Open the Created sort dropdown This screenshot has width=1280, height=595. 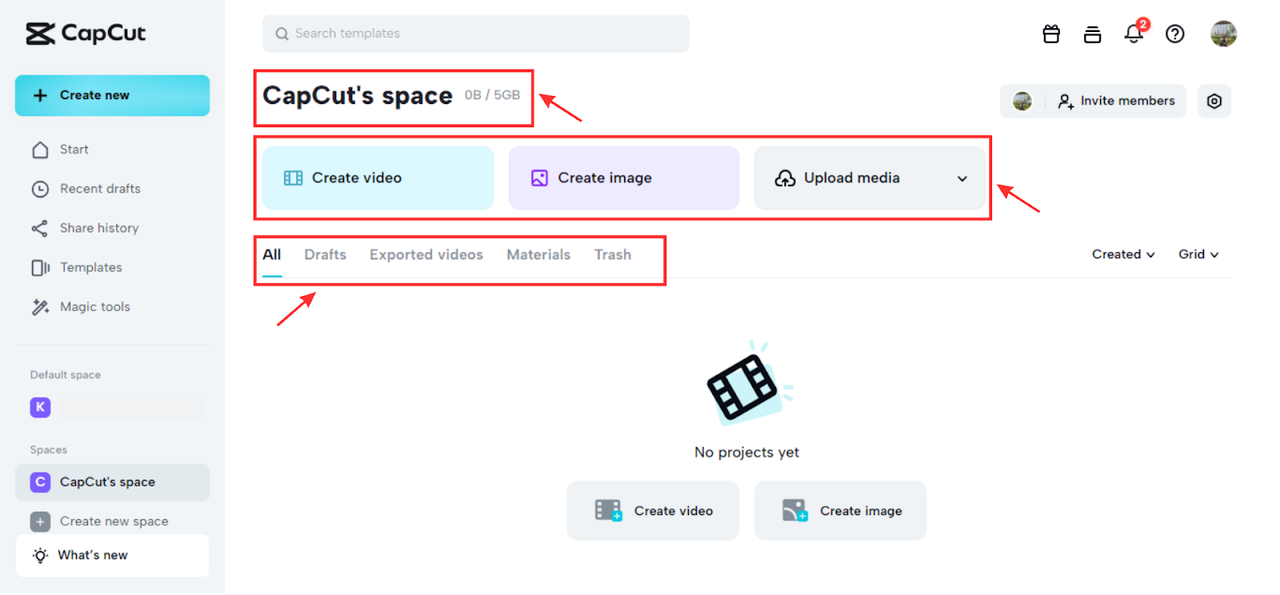pos(1123,254)
